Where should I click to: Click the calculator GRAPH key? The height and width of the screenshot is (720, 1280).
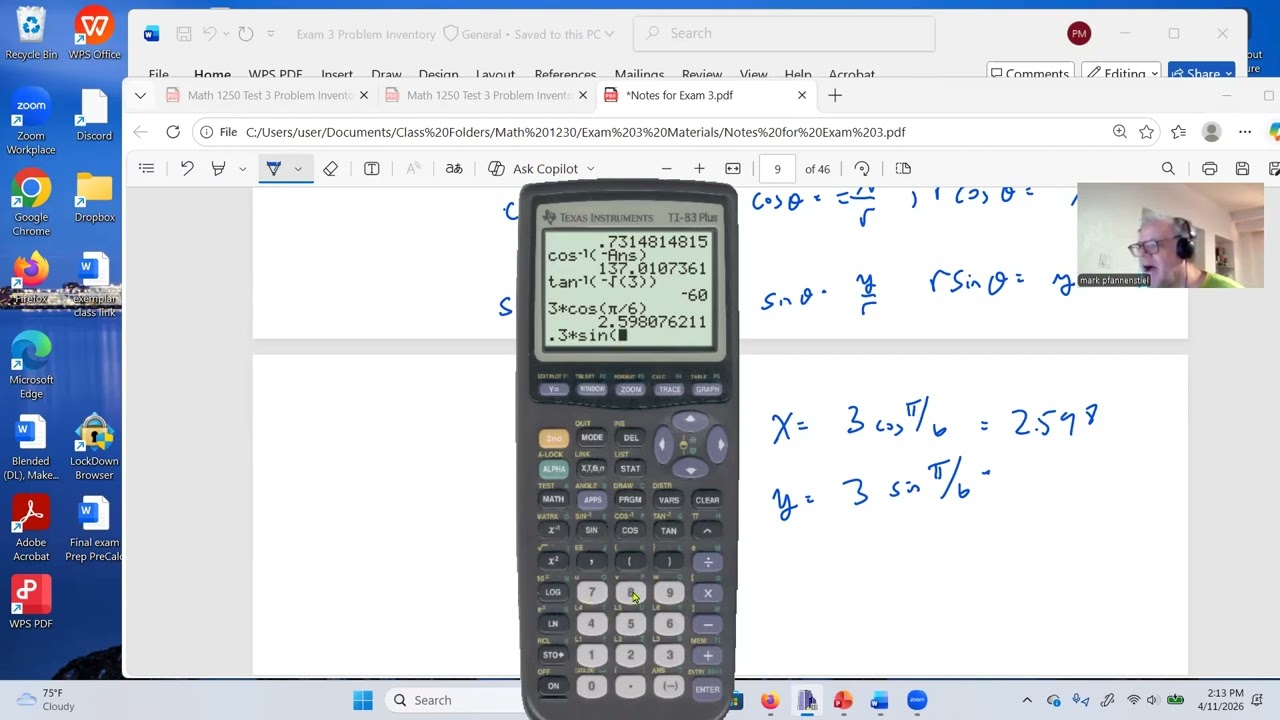pyautogui.click(x=707, y=389)
